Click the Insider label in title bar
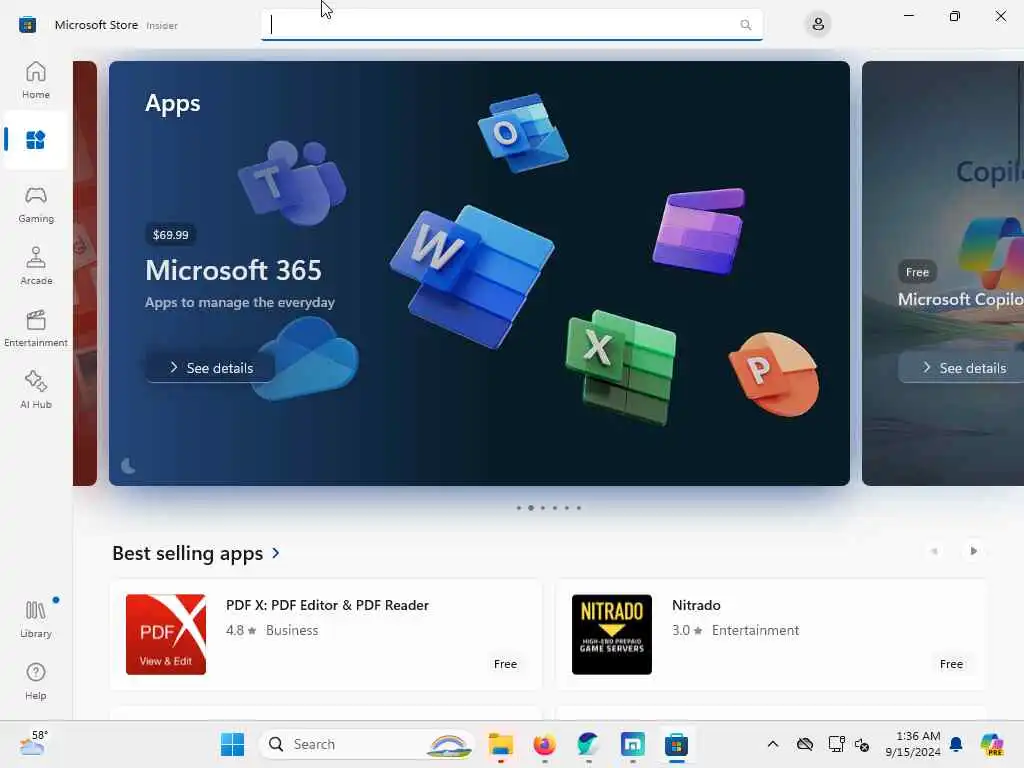This screenshot has height=768, width=1024. click(x=162, y=25)
